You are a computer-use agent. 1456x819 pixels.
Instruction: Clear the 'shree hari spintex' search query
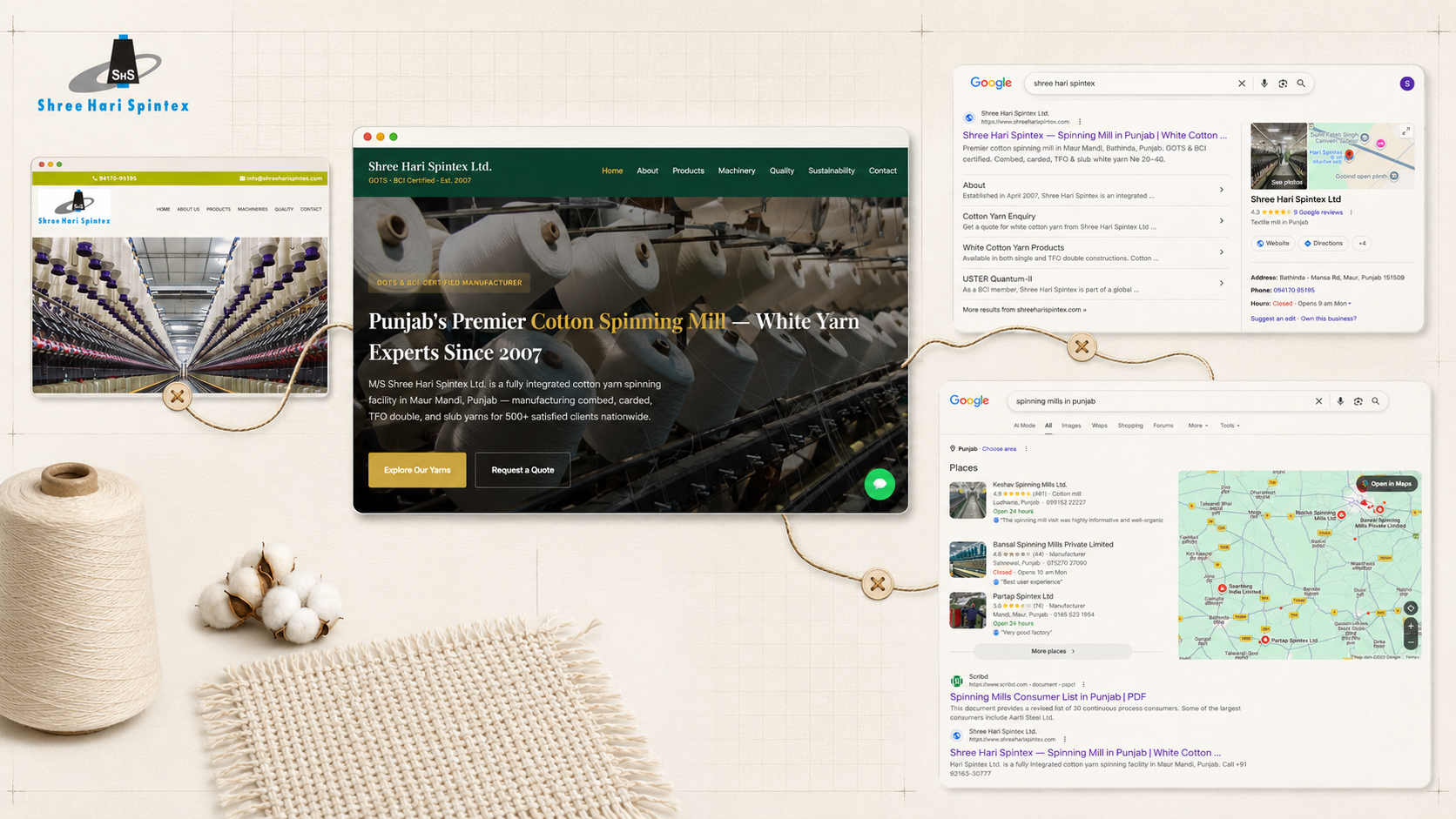(1242, 84)
